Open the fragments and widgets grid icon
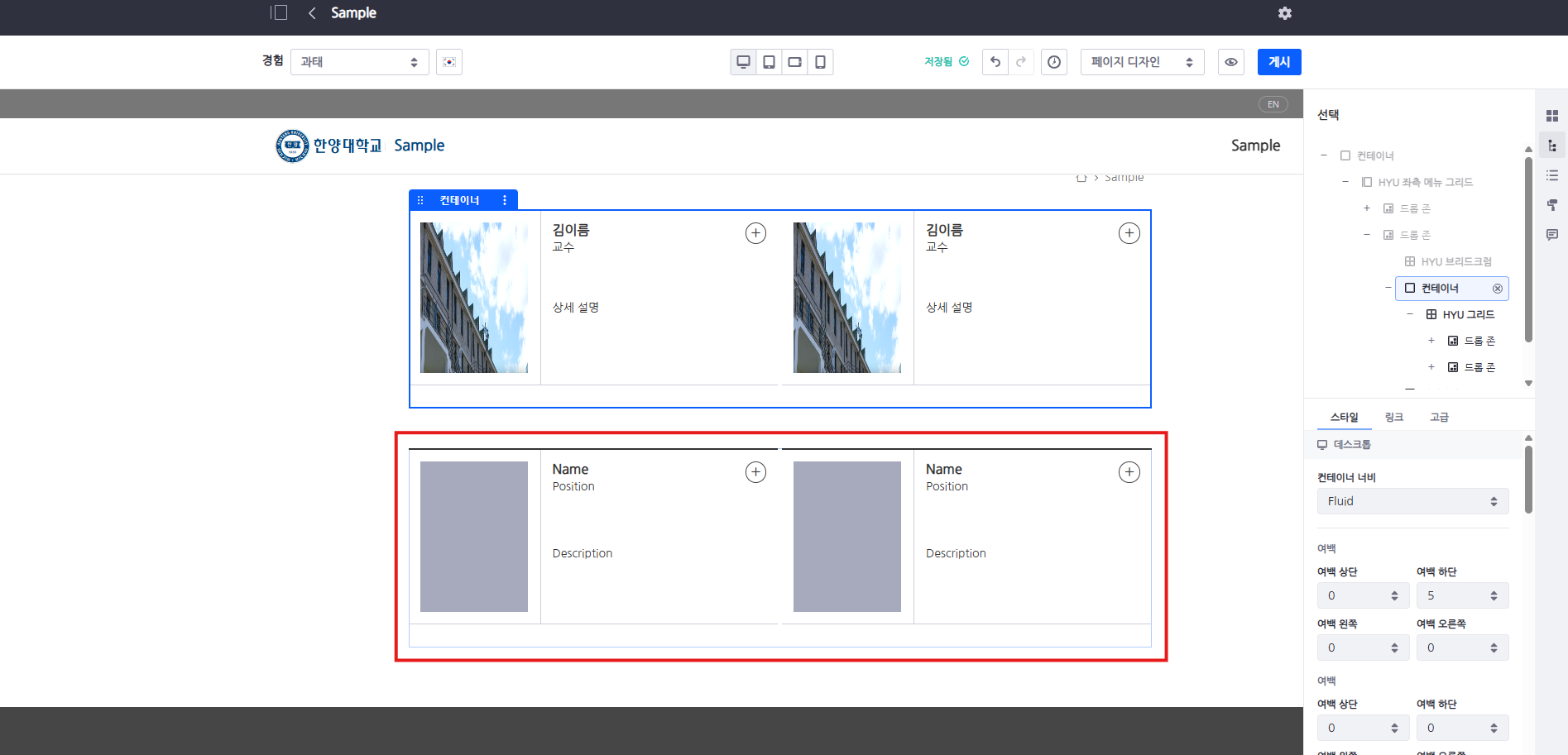Viewport: 1568px width, 755px height. [x=1551, y=116]
